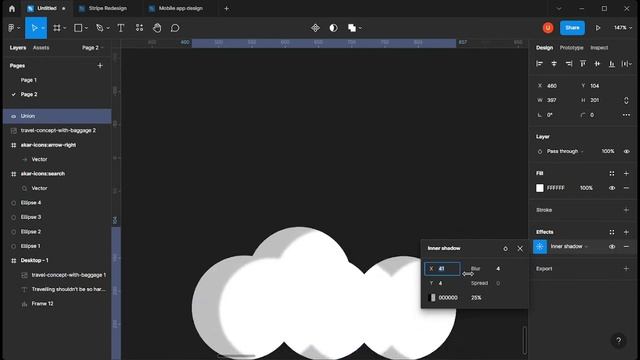Select the Frame tool
This screenshot has height=360, width=640.
coord(57,28)
